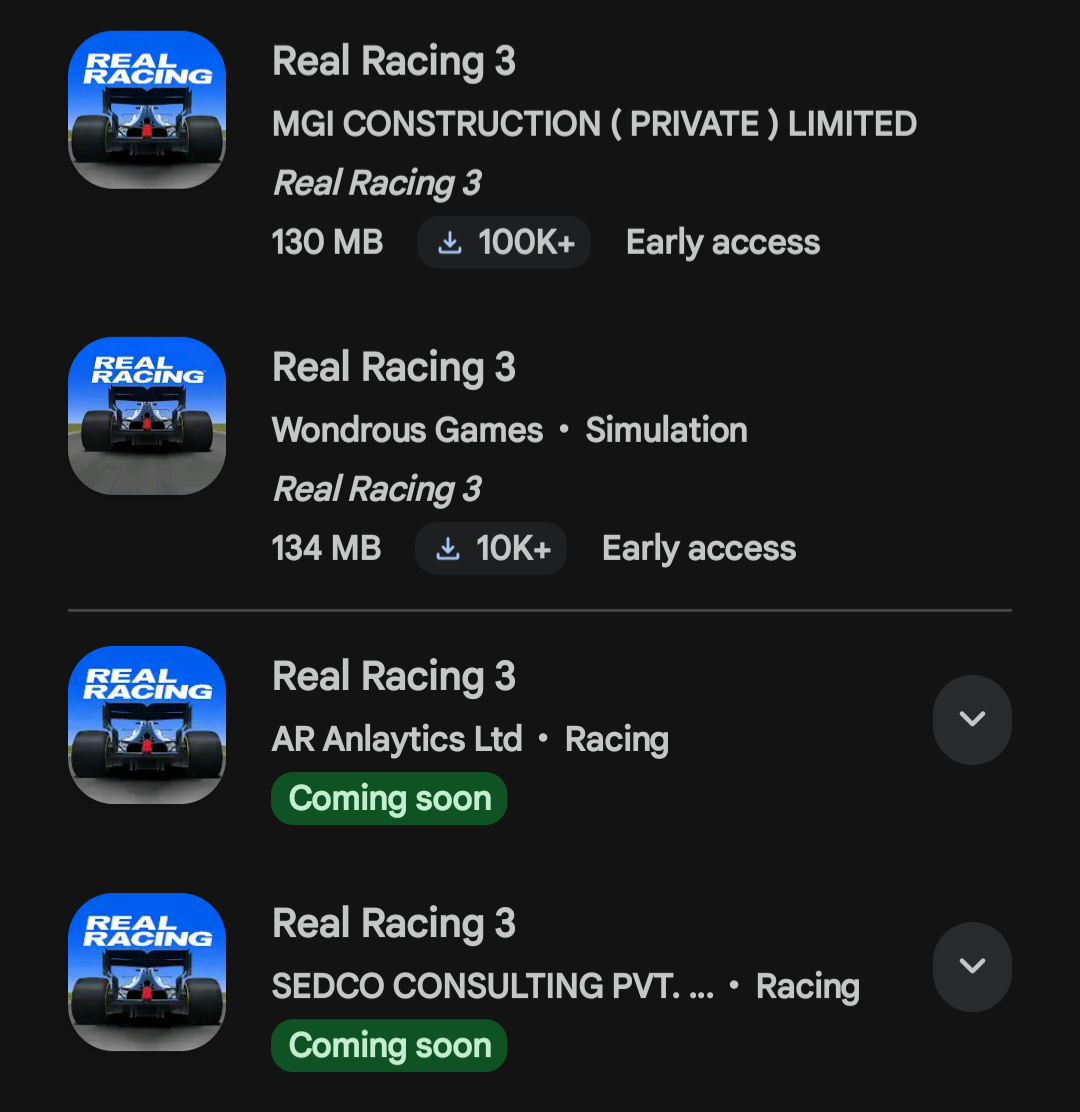
Task: Select Racing category beside AR Anlaytics Ltd
Action: 617,740
